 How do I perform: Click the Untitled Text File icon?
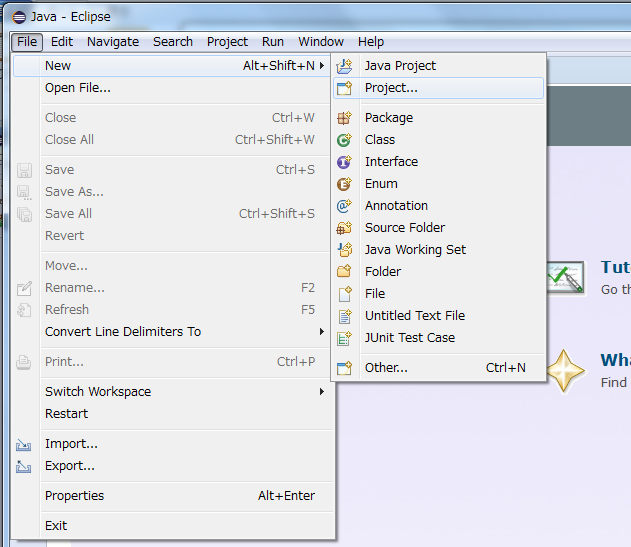tap(345, 316)
